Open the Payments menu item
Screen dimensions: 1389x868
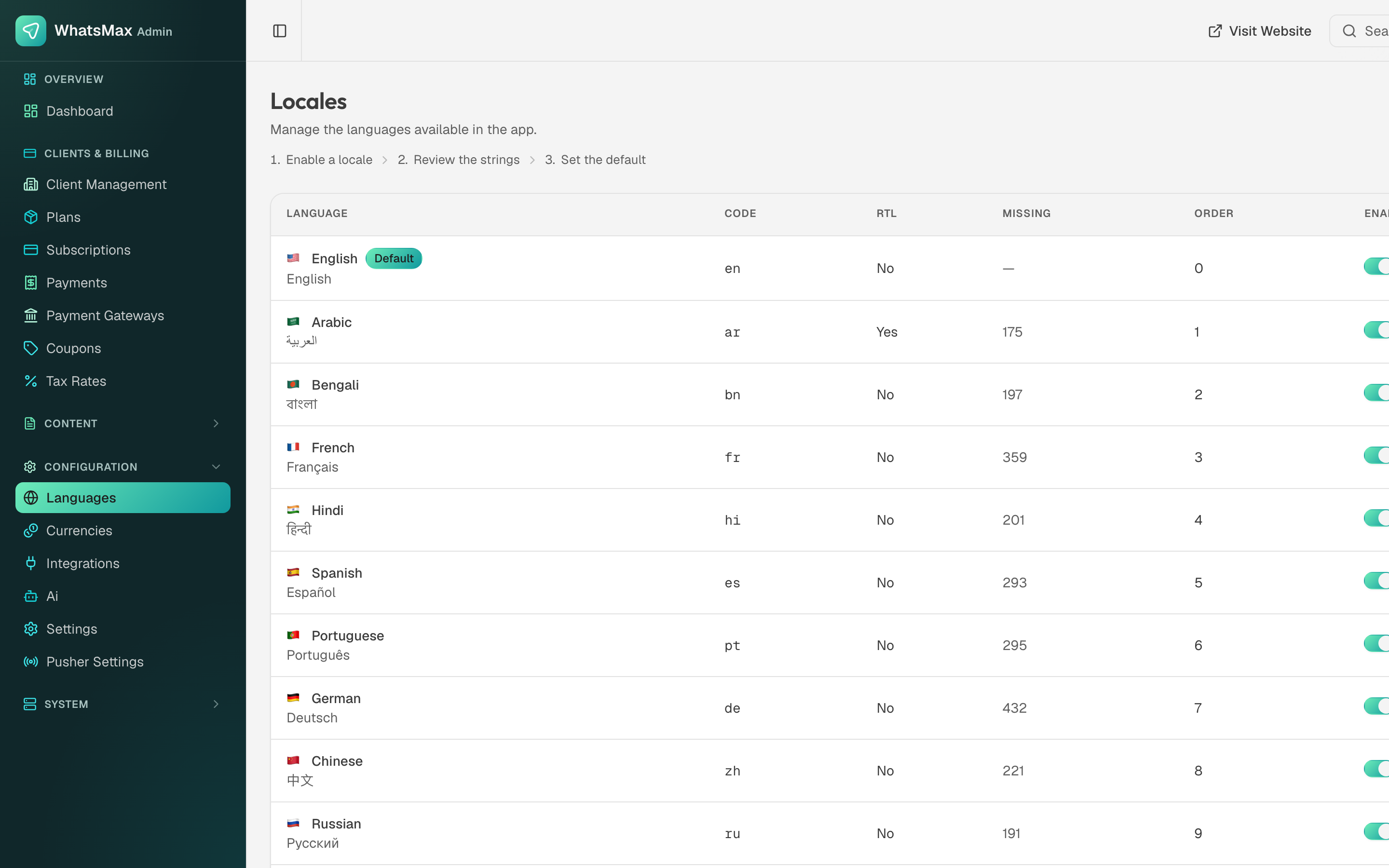(123, 283)
